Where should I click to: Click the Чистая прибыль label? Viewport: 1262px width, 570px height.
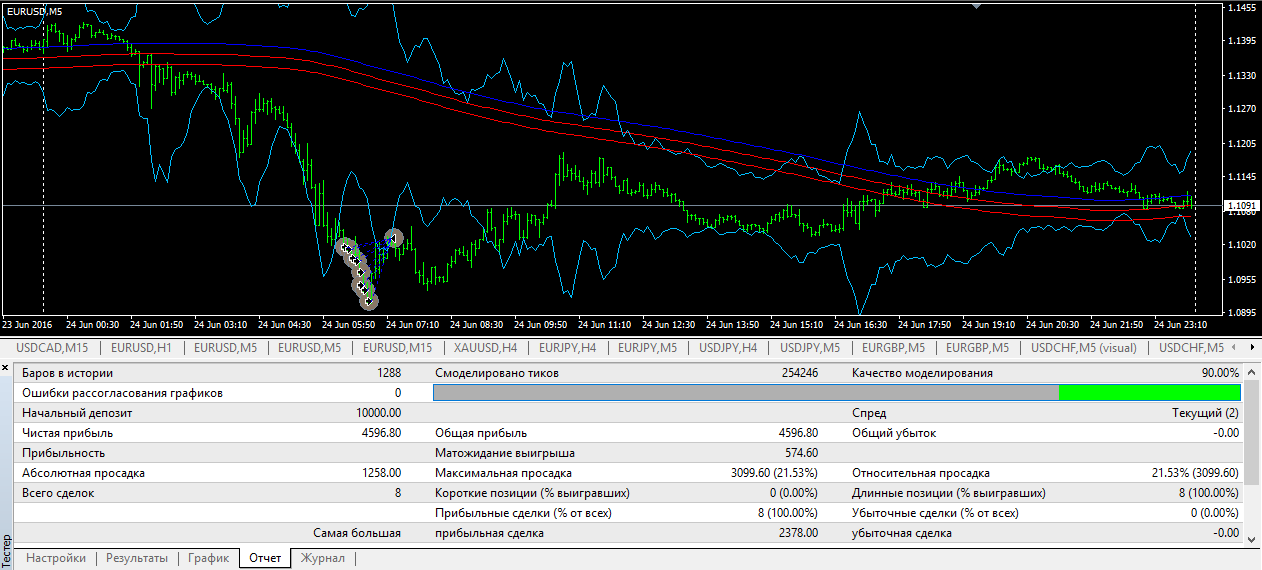coord(67,433)
